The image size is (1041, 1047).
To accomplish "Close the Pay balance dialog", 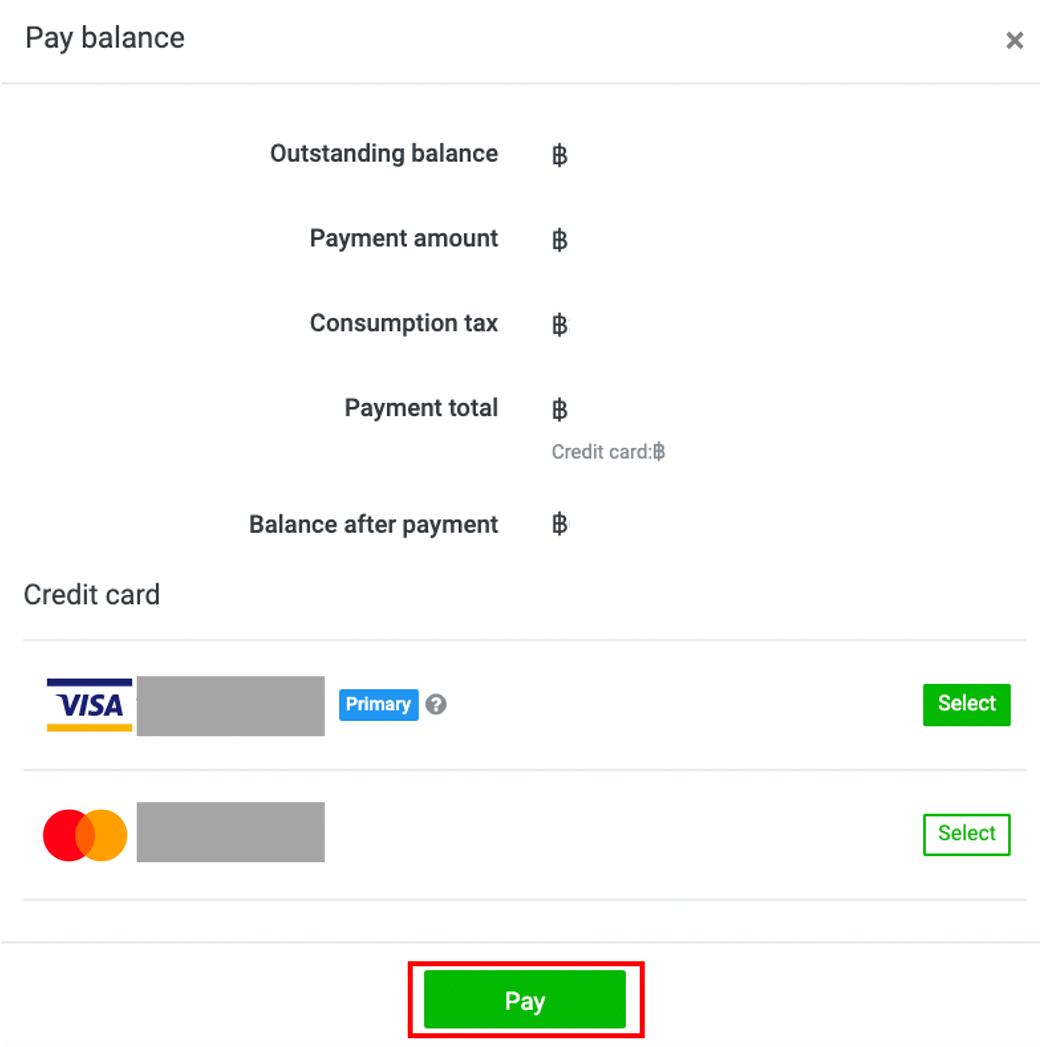I will click(1014, 41).
